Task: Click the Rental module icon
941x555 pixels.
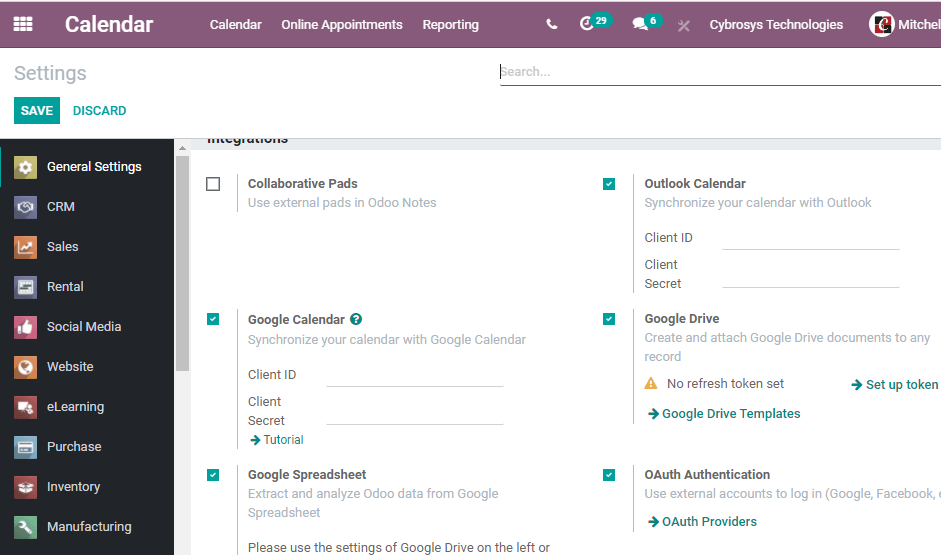Action: pos(25,287)
